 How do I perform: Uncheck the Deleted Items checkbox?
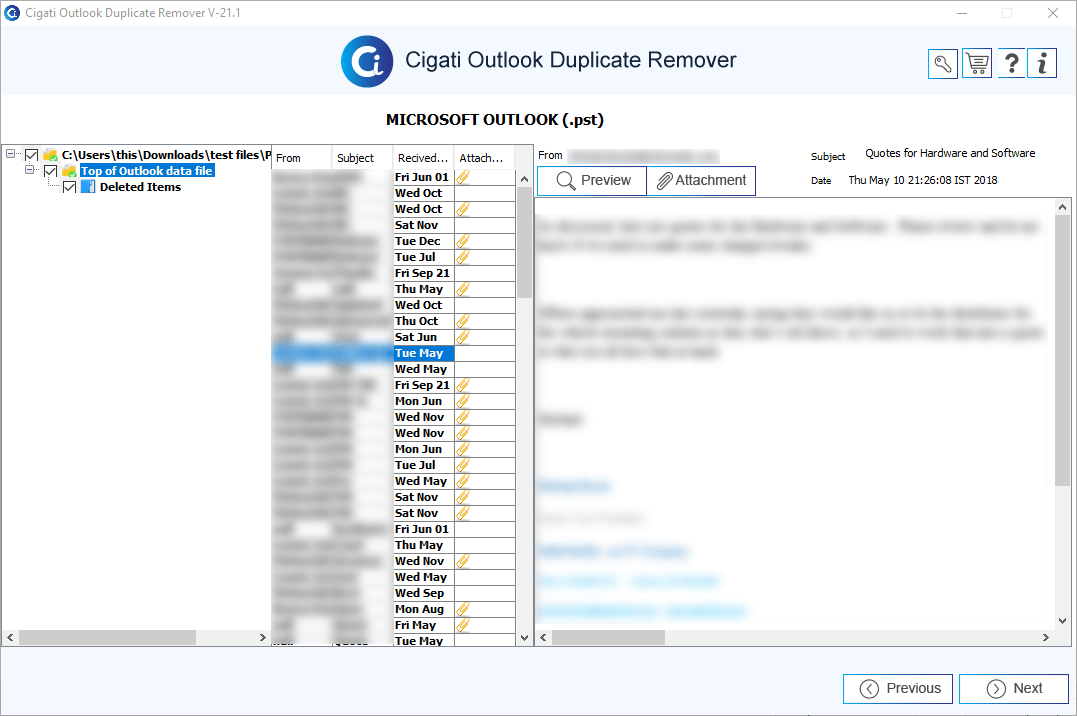pyautogui.click(x=69, y=187)
